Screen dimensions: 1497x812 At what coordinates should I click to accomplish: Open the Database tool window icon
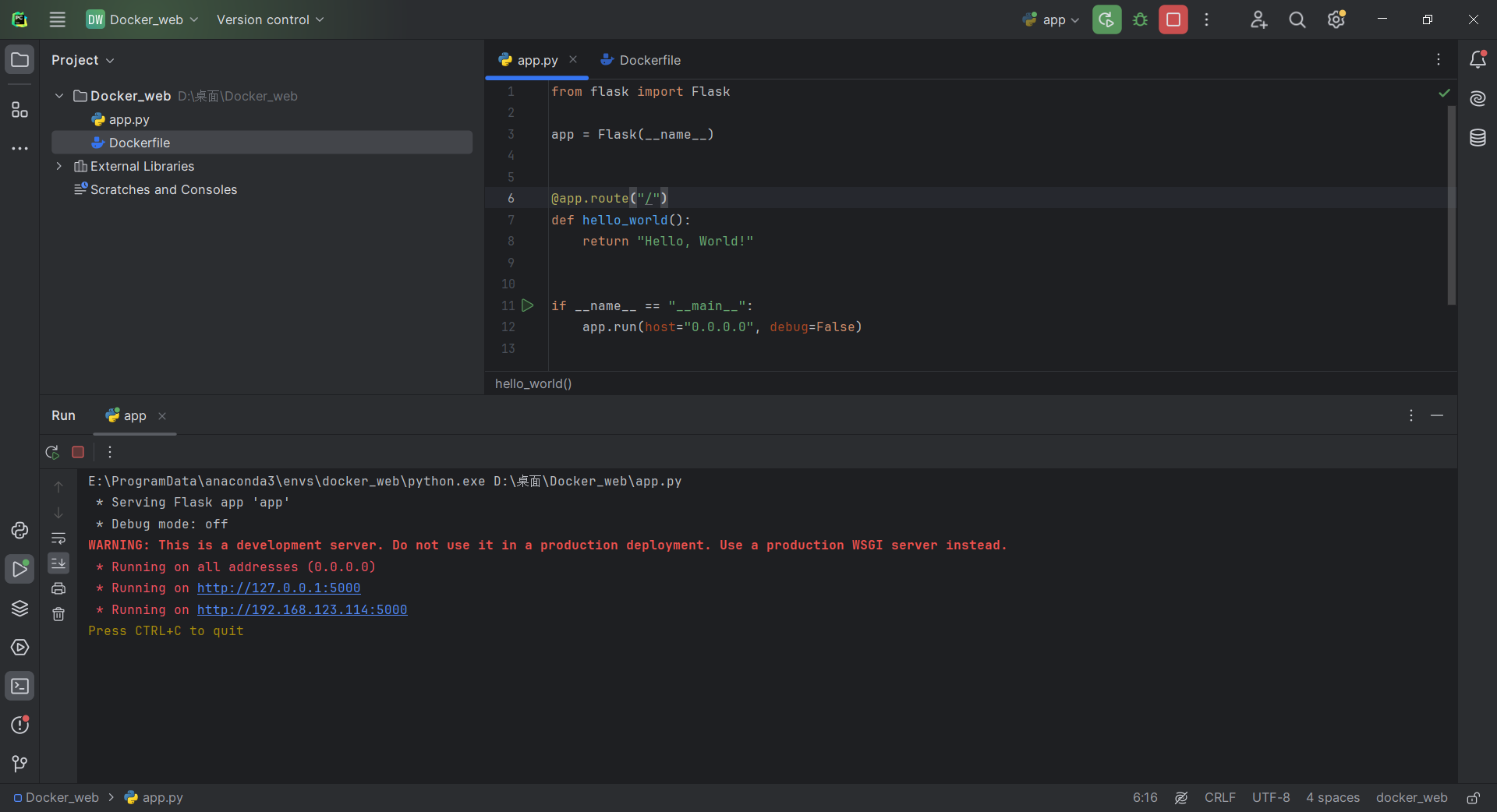[x=1478, y=138]
